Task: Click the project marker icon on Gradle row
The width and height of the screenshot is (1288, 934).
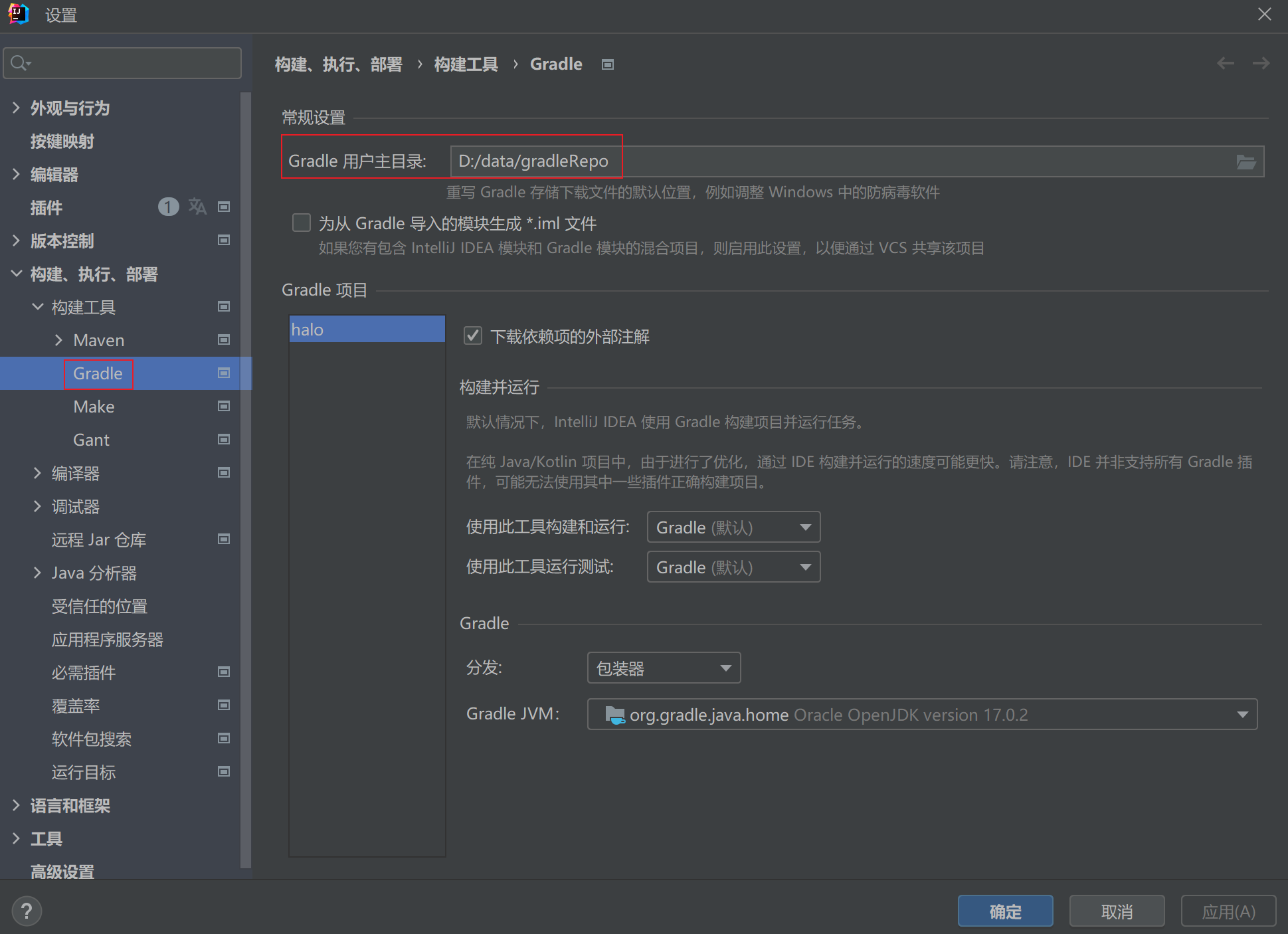Action: click(224, 373)
